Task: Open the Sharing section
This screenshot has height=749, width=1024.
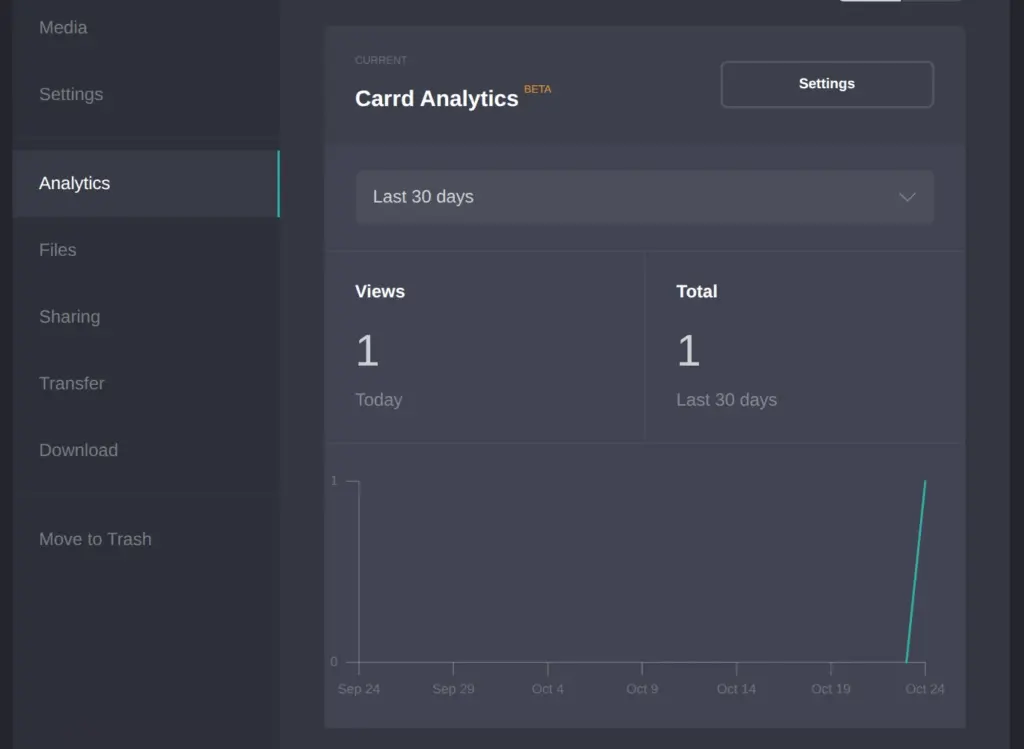Action: pos(69,317)
